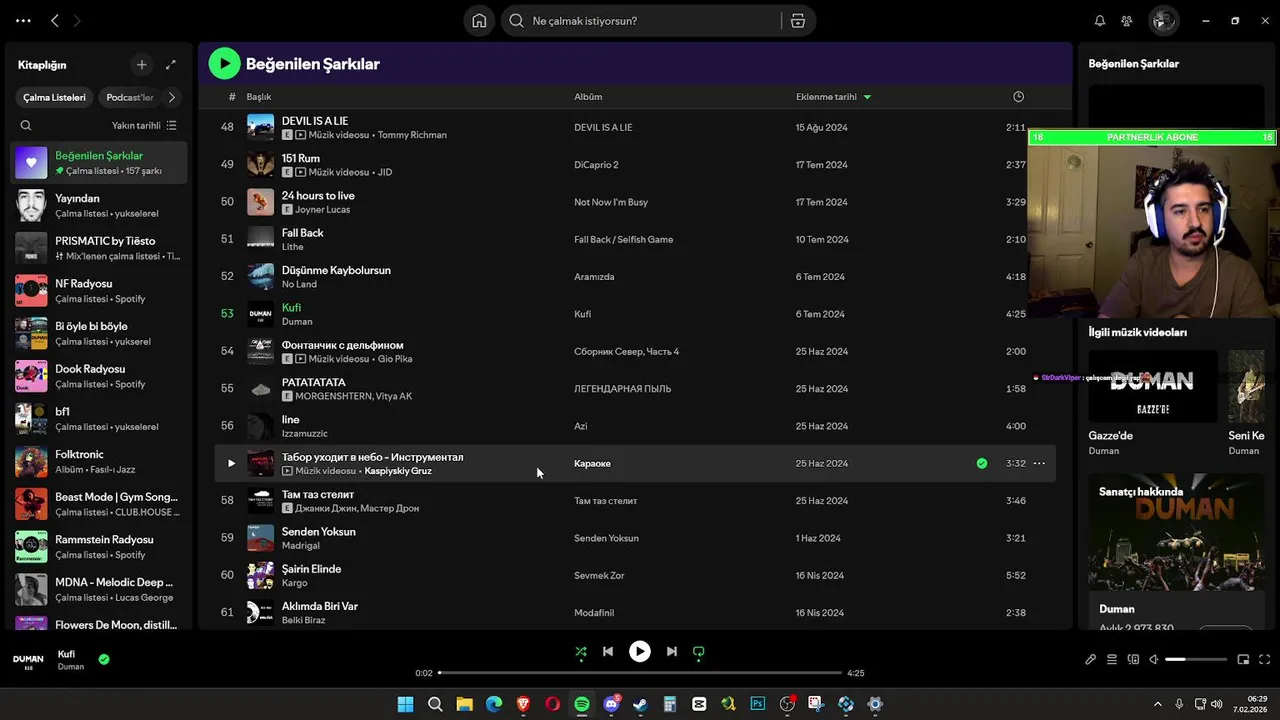Screen dimensions: 1280x720
Task: Open Folktronic album in library
Action: (x=99, y=462)
